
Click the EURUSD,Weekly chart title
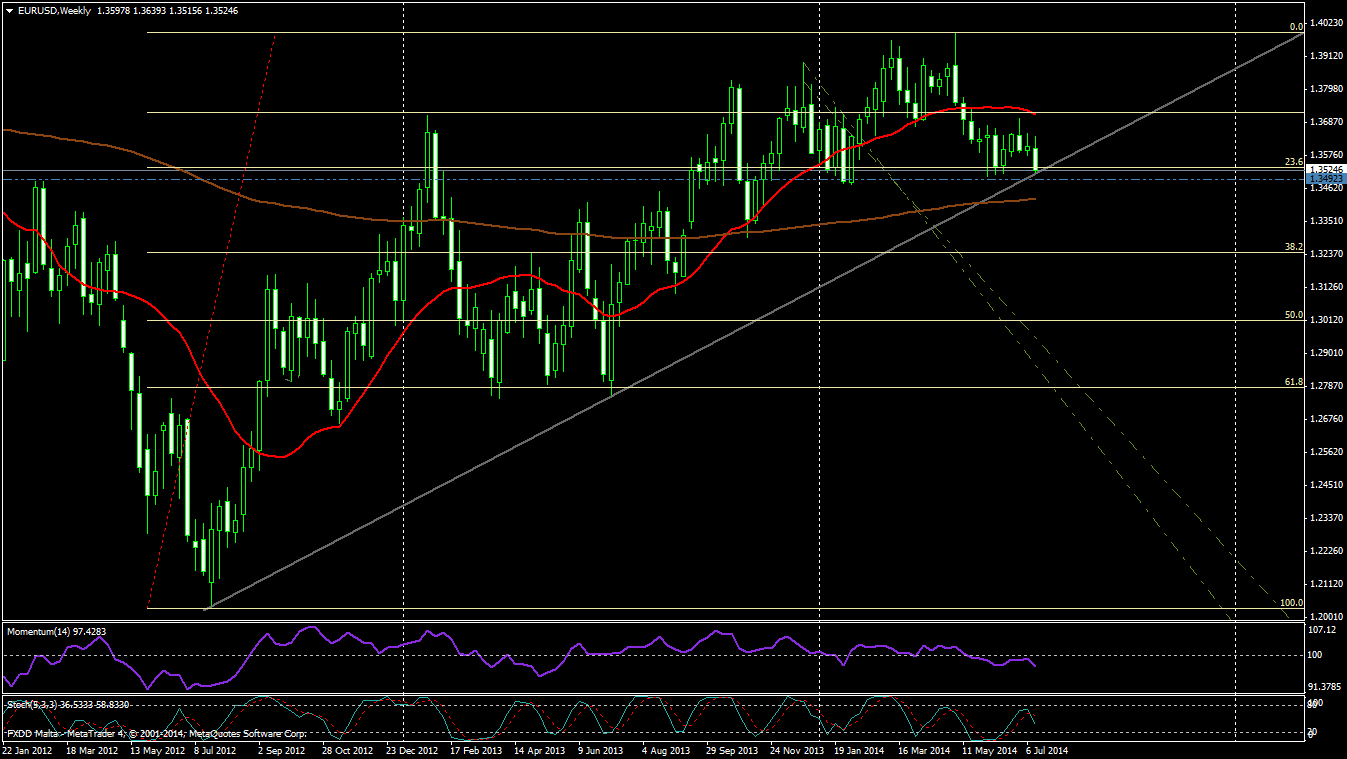(55, 10)
